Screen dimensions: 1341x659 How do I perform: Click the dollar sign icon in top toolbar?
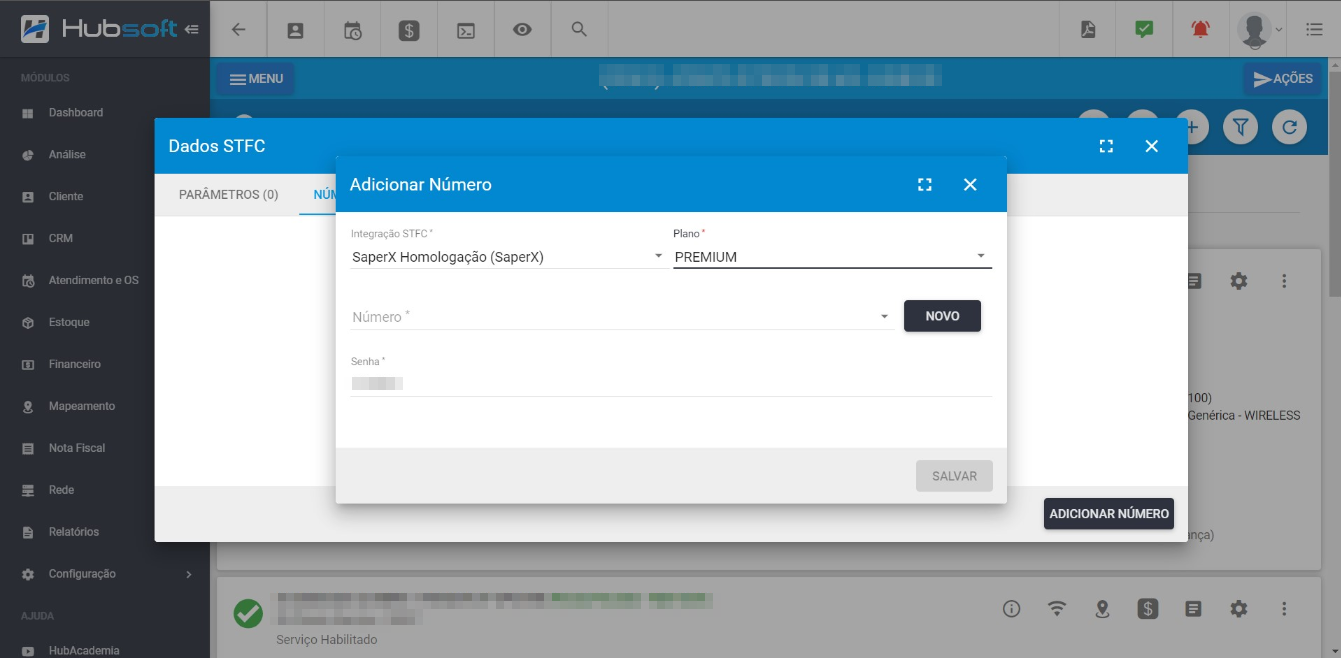[x=409, y=30]
